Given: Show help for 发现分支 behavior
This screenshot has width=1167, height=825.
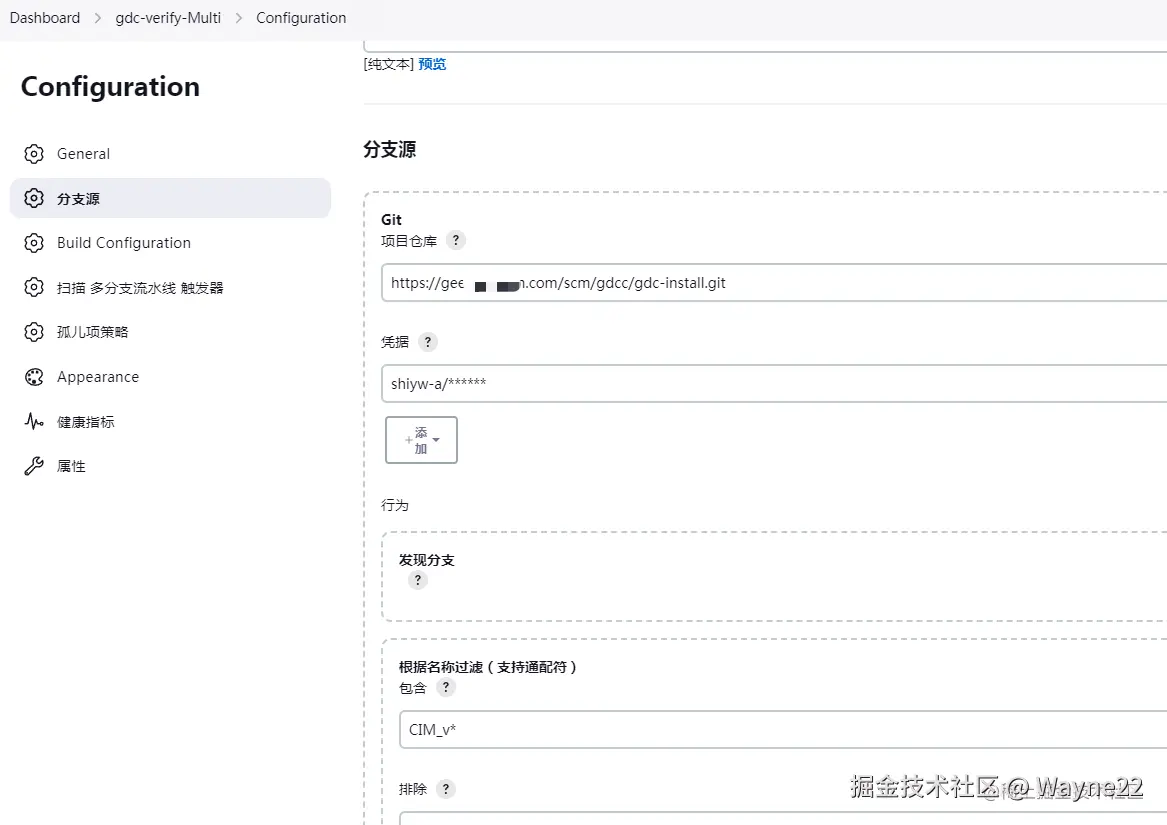Looking at the screenshot, I should 418,580.
